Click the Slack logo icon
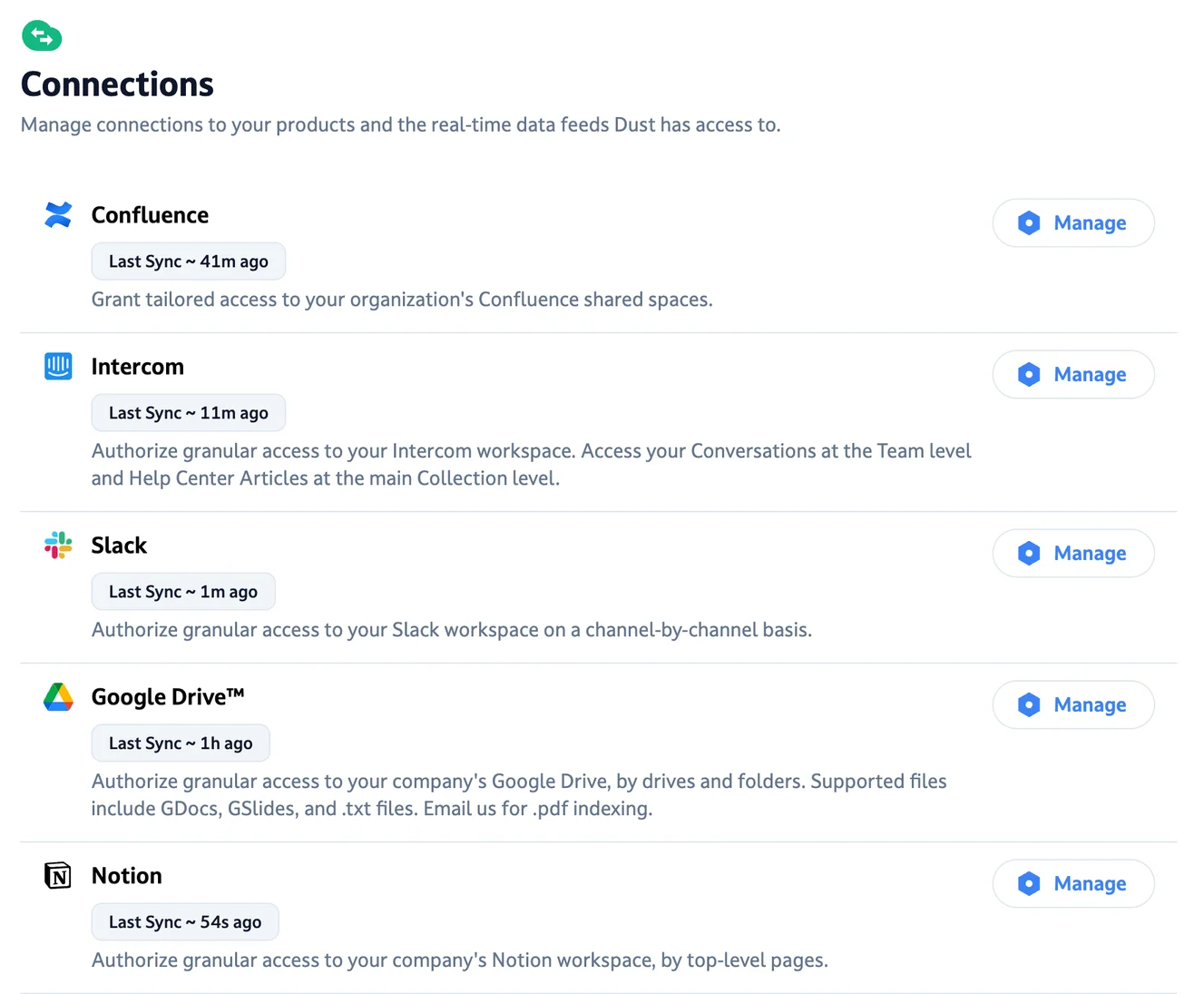Image resolution: width=1204 pixels, height=994 pixels. click(x=58, y=545)
